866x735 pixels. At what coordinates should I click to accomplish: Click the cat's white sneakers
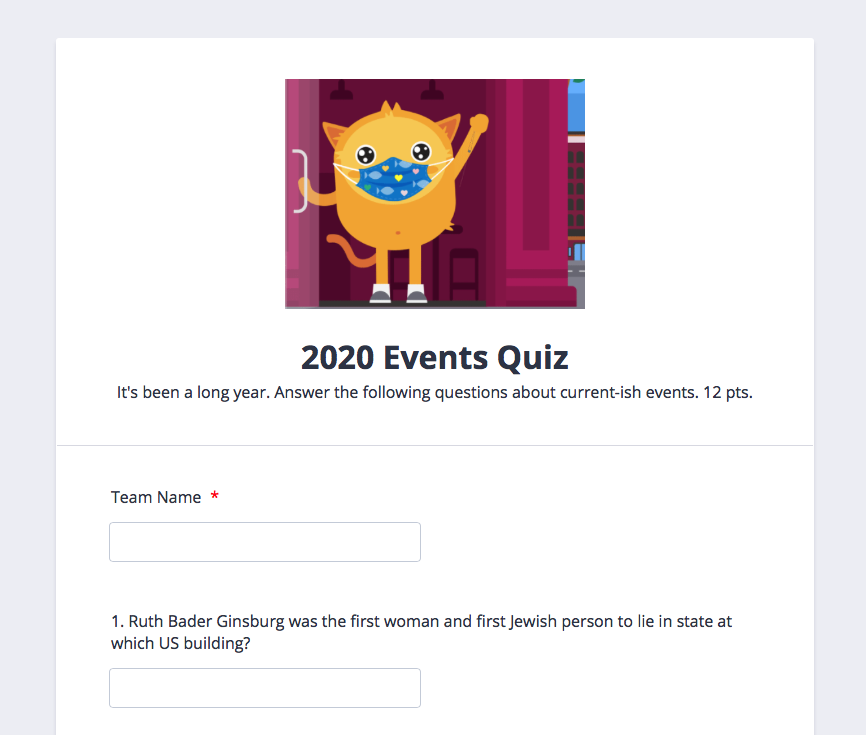398,293
